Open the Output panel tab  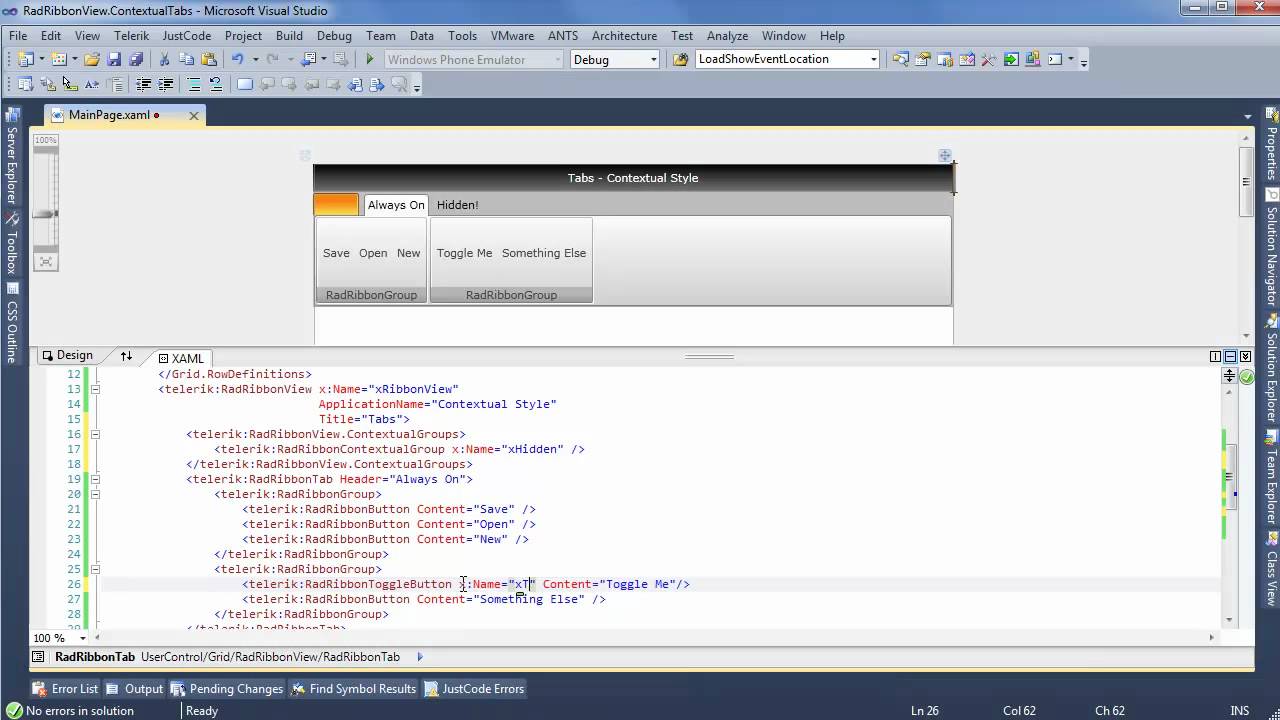pos(135,689)
